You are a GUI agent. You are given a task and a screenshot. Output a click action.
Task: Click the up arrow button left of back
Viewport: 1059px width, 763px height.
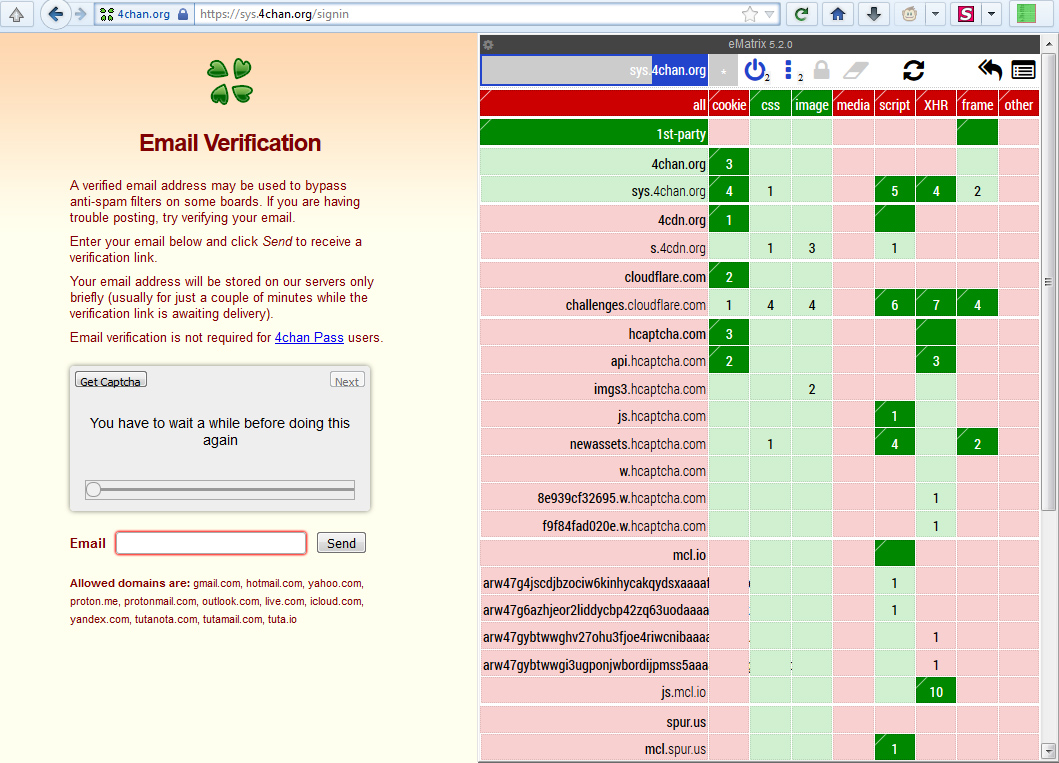[17, 14]
